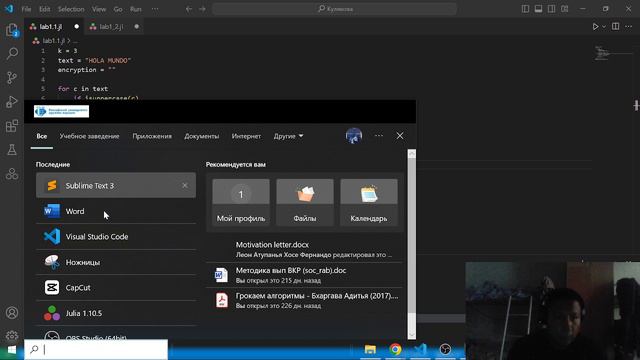Screen dimensions: 640x360
Task: Remove Sublime Text 3 from recent list
Action: pyautogui.click(x=185, y=186)
